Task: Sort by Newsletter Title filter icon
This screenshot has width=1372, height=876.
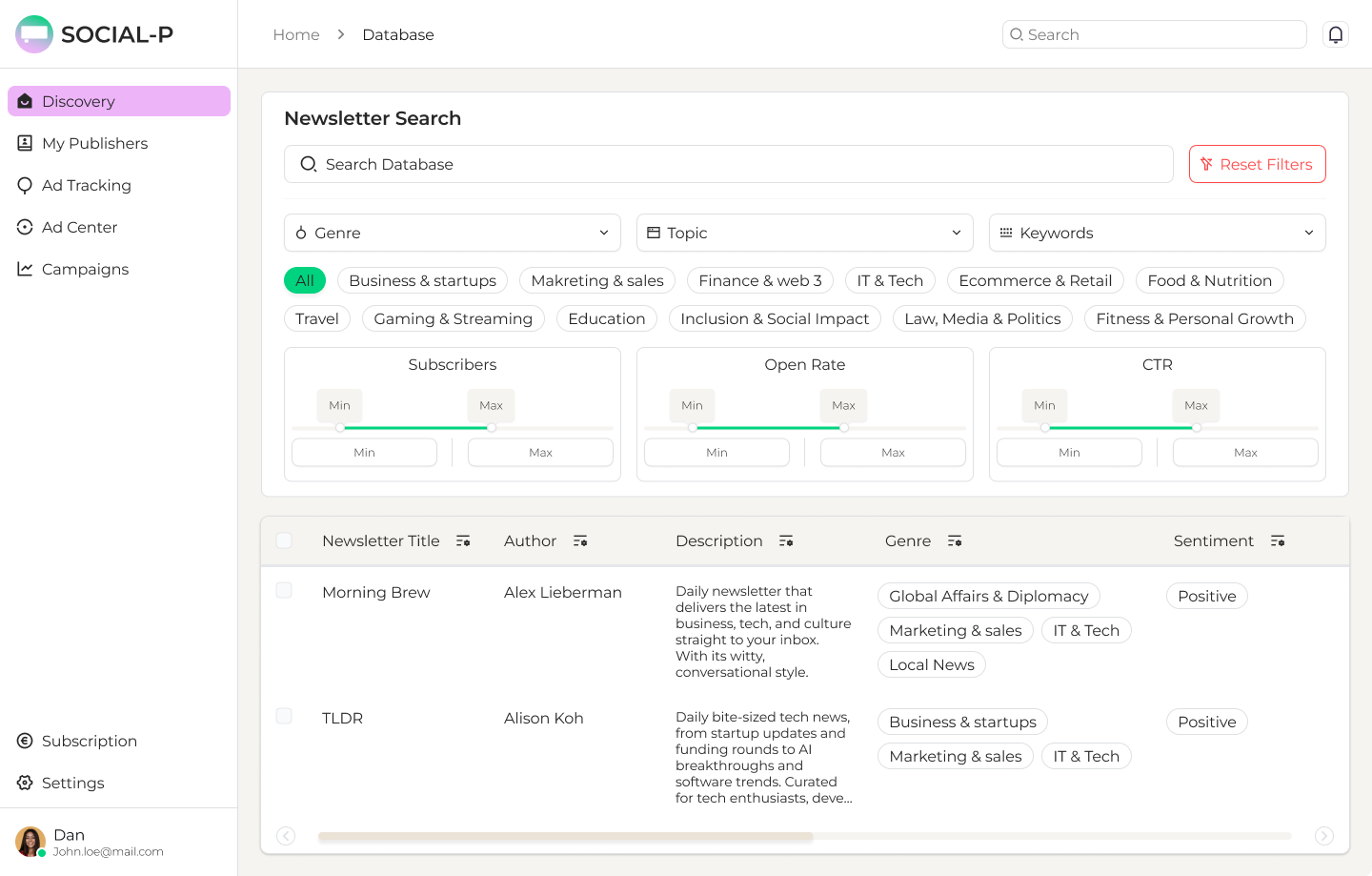Action: coord(463,540)
